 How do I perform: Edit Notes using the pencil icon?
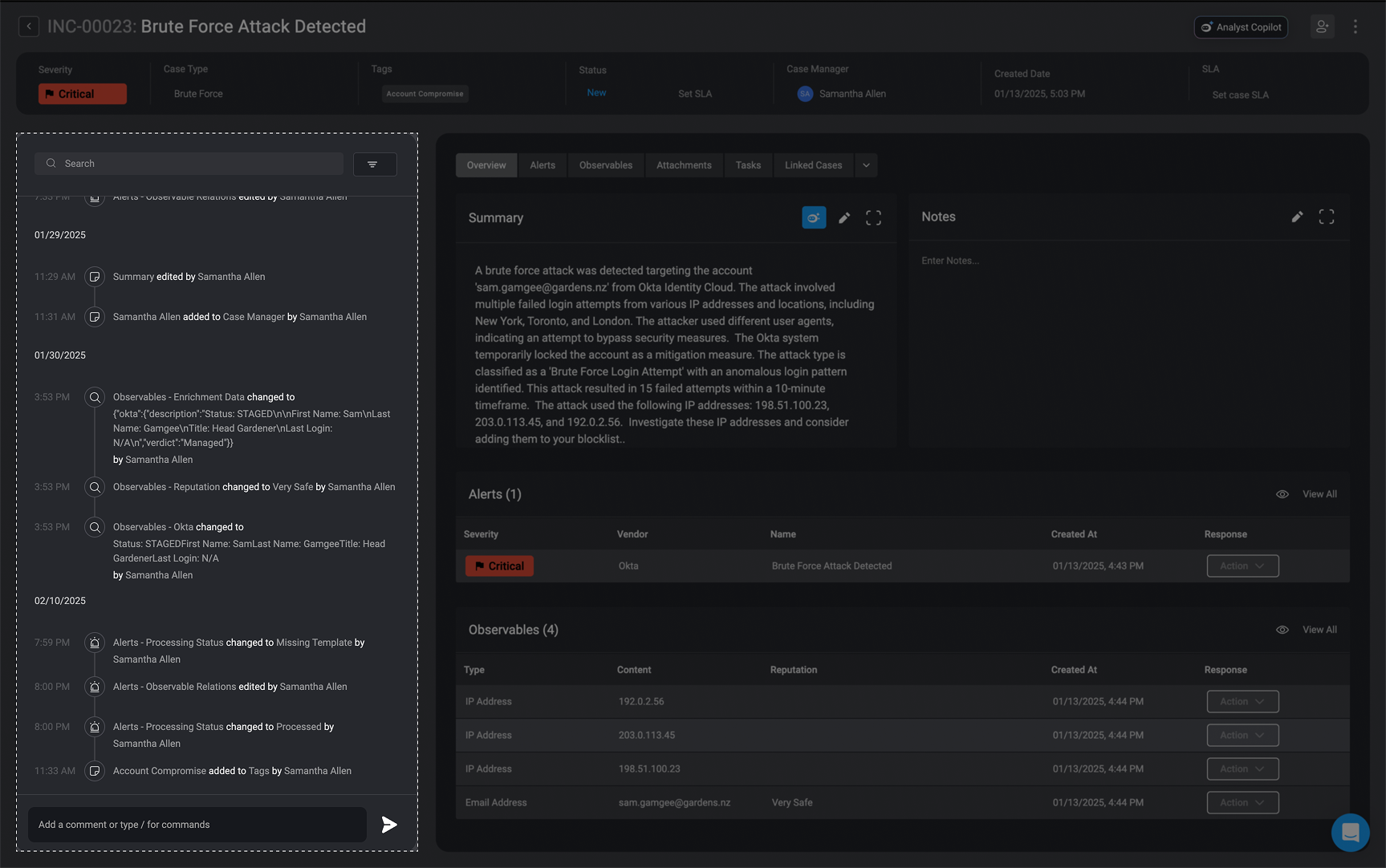point(1297,217)
